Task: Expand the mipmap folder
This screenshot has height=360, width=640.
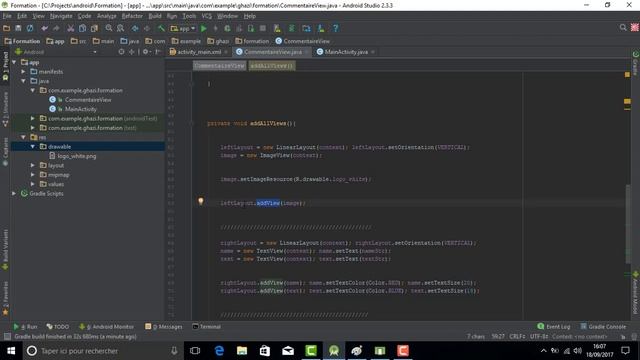Action: 33,175
